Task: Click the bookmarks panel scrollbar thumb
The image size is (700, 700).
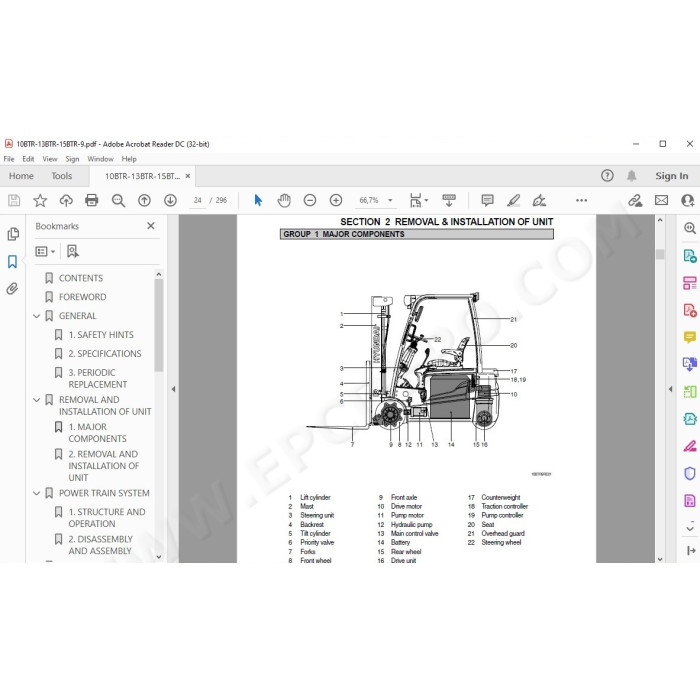Action: 159,325
